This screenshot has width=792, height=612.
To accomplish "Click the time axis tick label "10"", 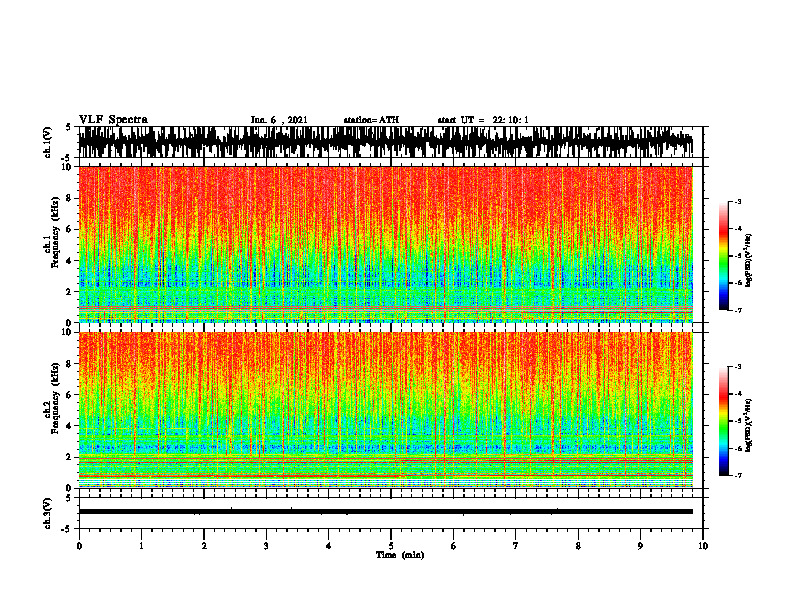I will tap(703, 546).
